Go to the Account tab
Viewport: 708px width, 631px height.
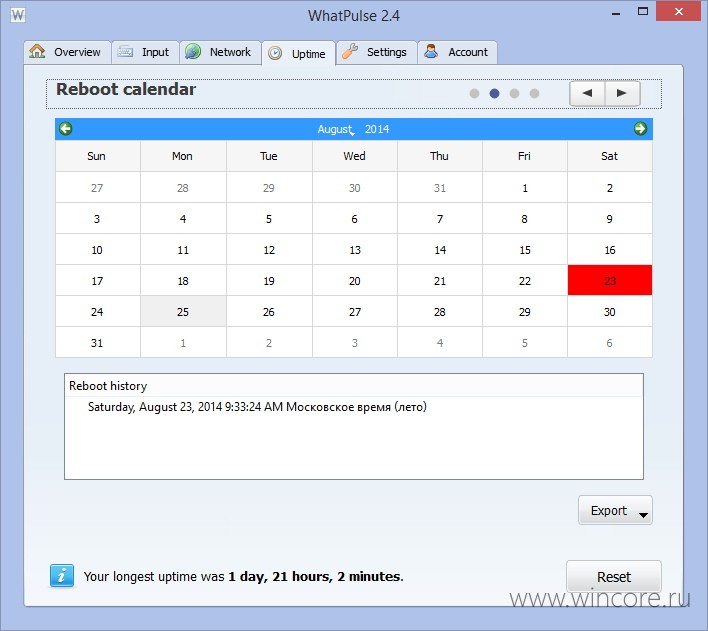coord(457,52)
